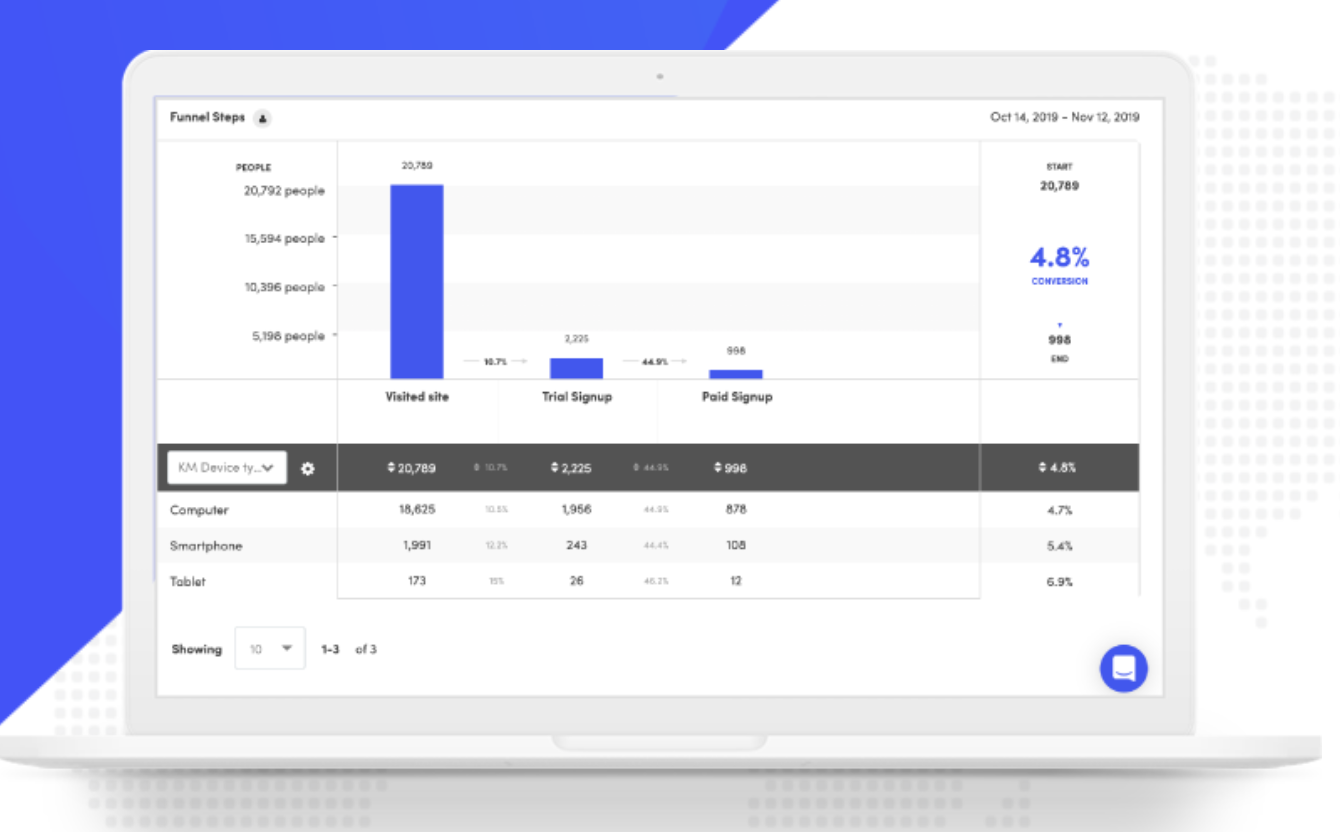Click the tall Visited site bar
Screen dimensions: 1340x832
(417, 282)
